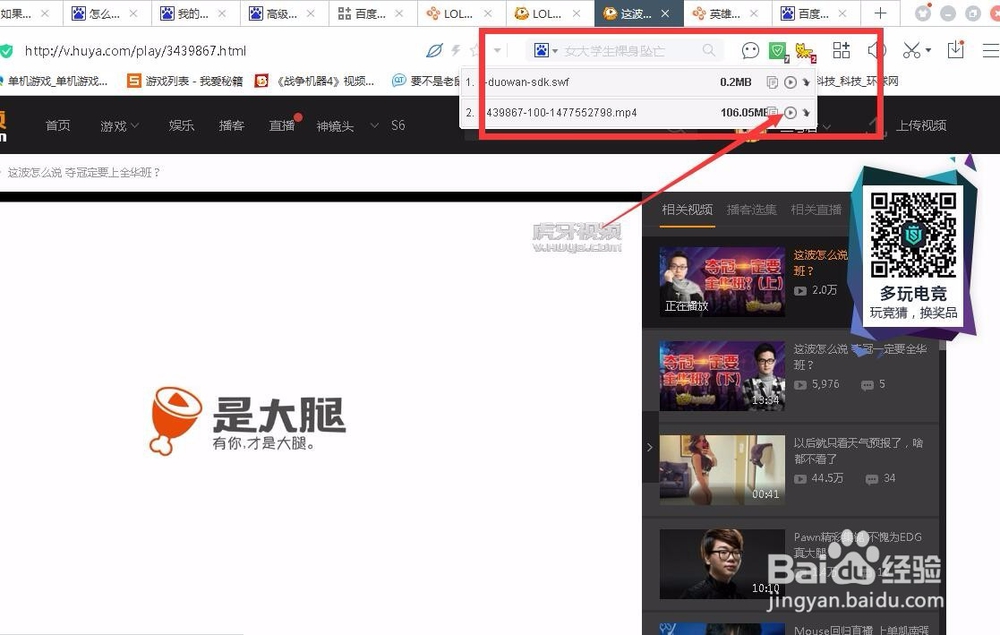Open 娱乐 on the Huya navbar
Viewport: 1000px width, 635px height.
coord(181,126)
